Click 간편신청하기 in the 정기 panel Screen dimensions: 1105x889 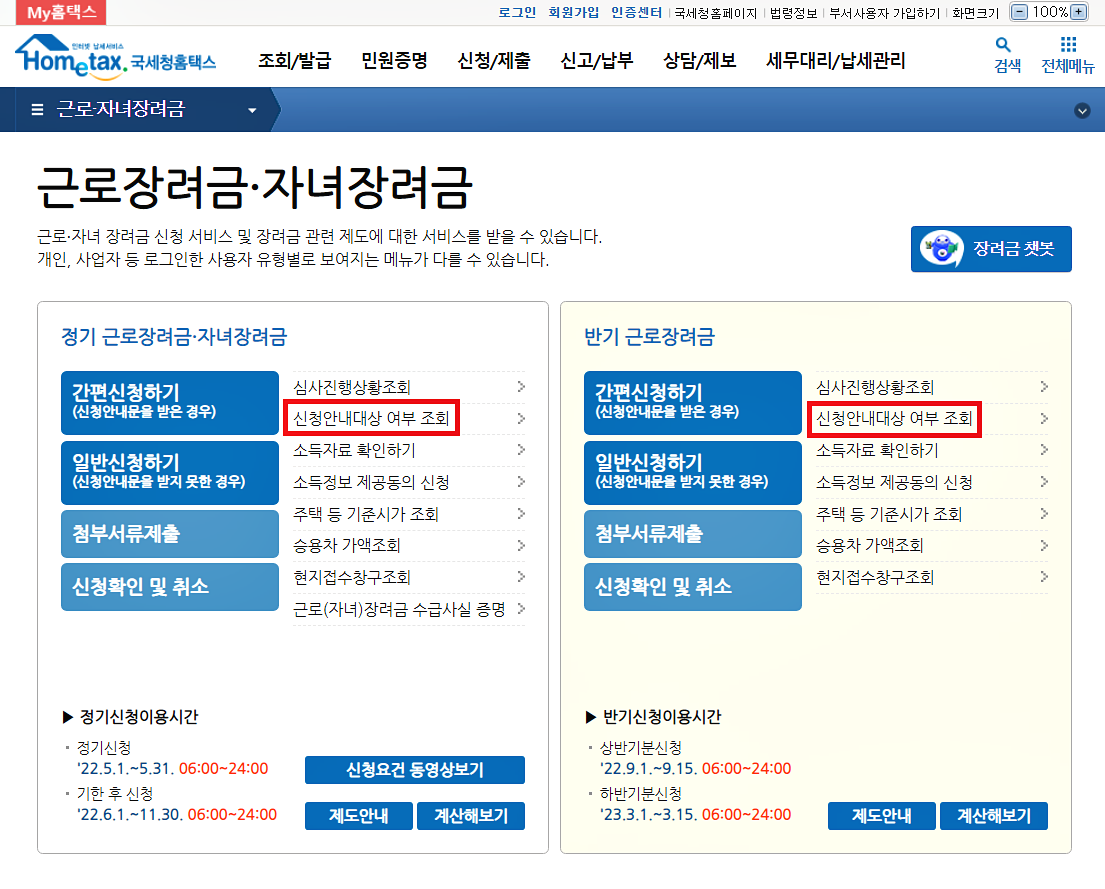(170, 403)
